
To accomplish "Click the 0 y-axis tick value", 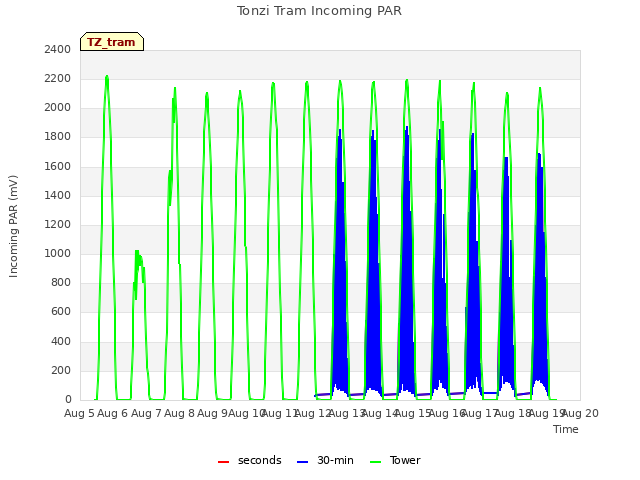I will [x=68, y=400].
